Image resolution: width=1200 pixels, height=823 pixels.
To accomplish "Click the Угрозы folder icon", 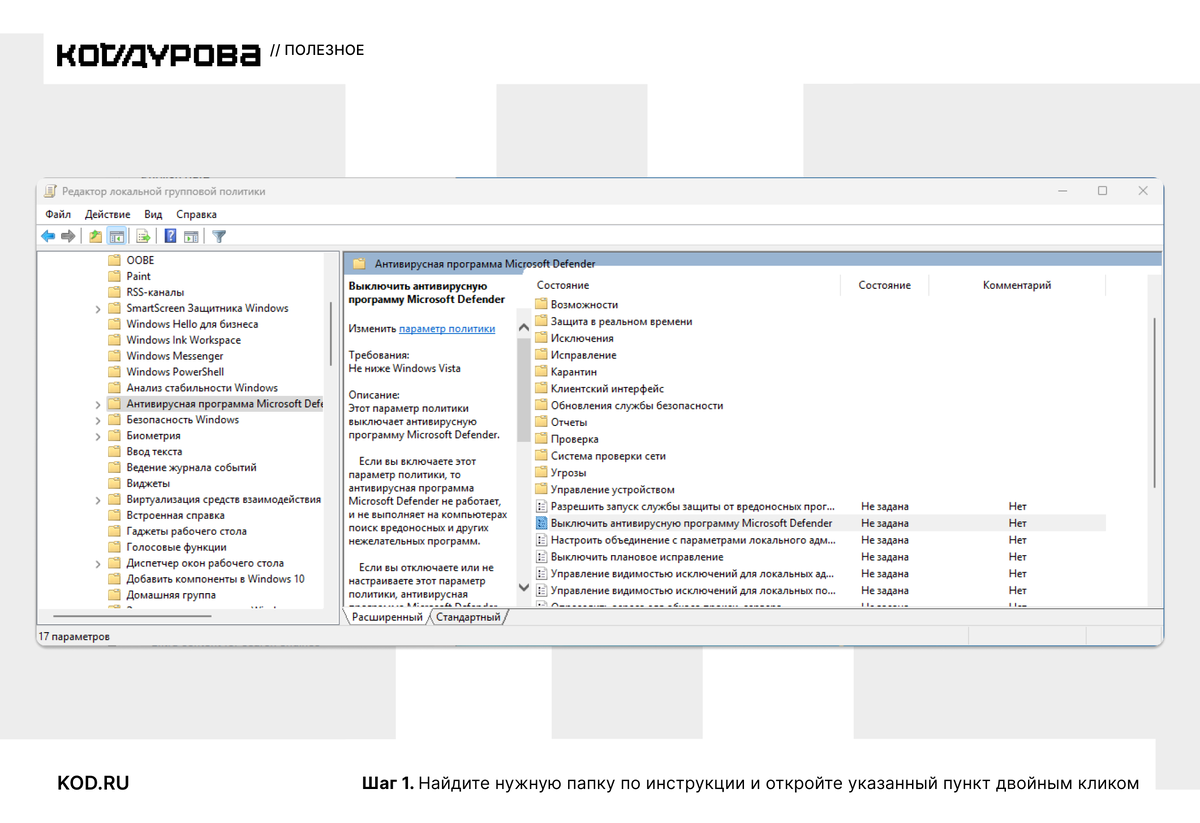I will pyautogui.click(x=541, y=472).
